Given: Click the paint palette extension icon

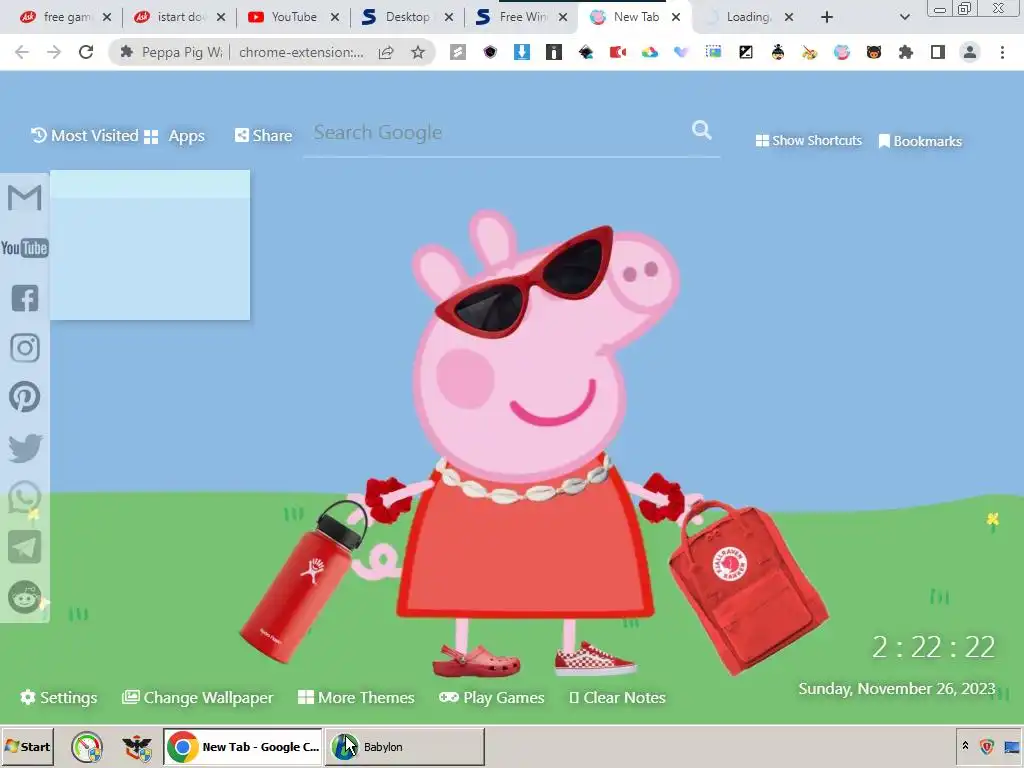Looking at the screenshot, I should tap(810, 52).
